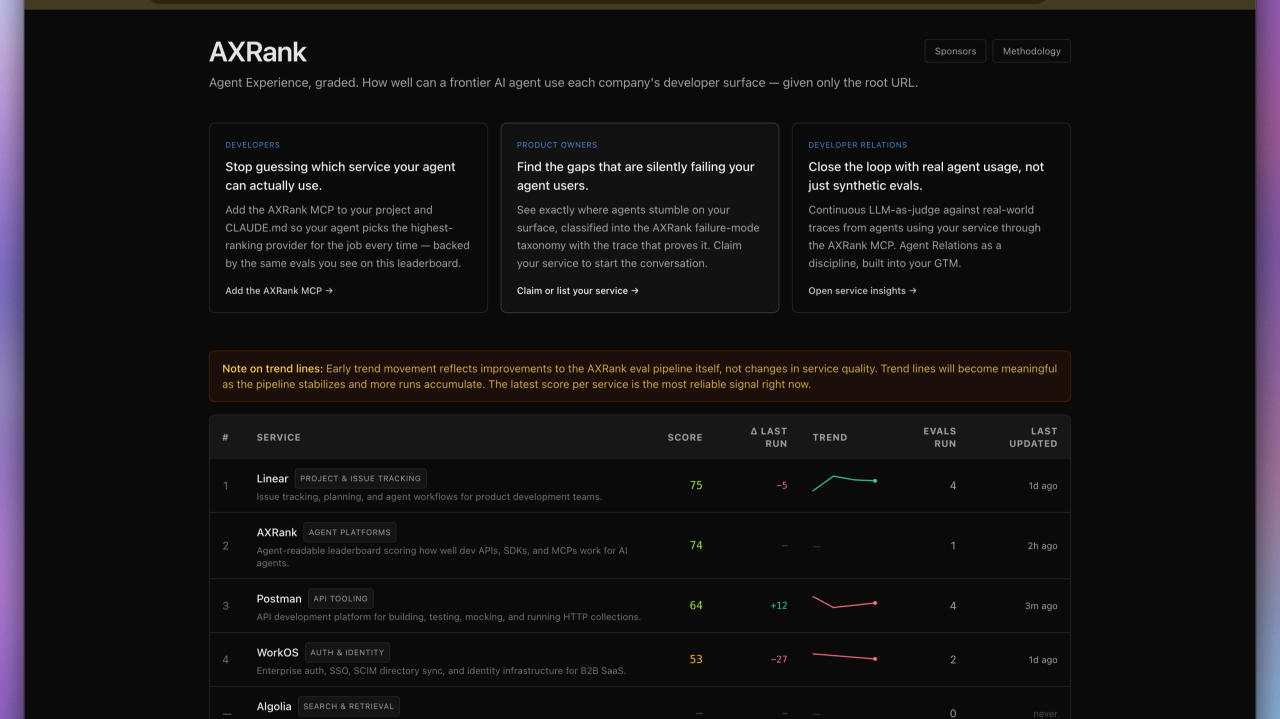The image size is (1280, 719).
Task: Follow the Claim or list your service link
Action: (x=578, y=291)
